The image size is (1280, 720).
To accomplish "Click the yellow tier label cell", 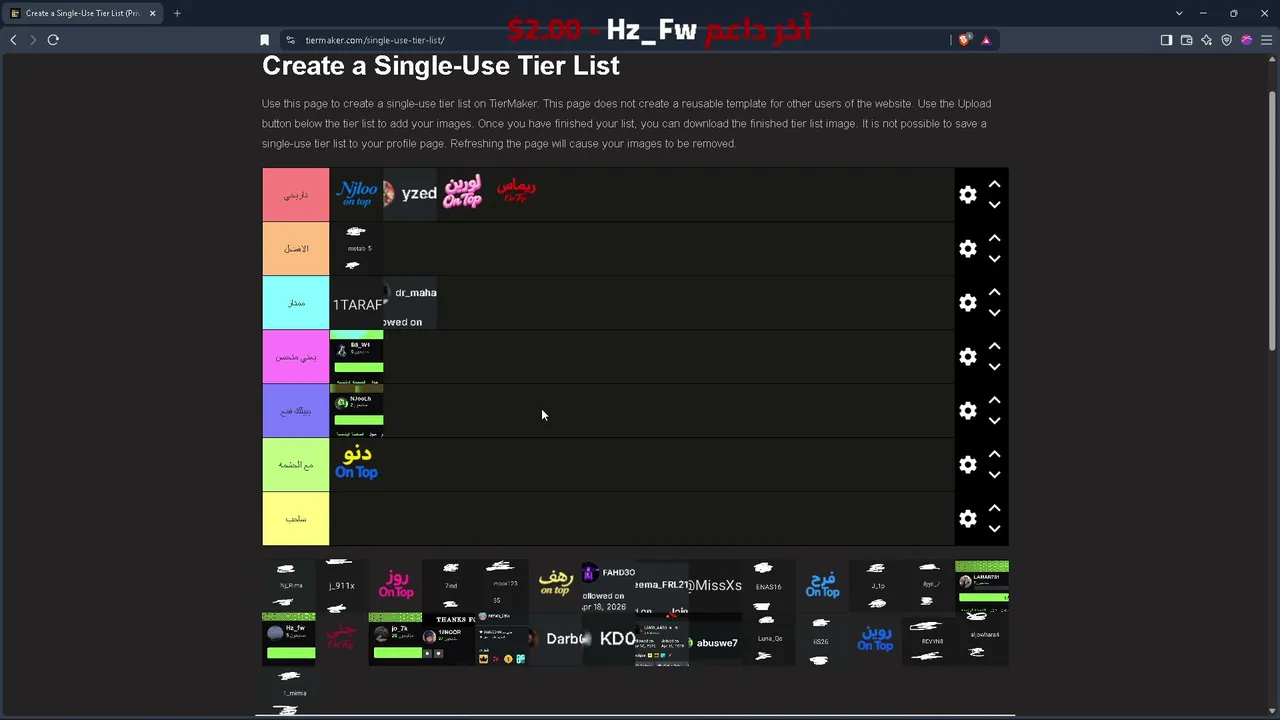I will (x=296, y=519).
